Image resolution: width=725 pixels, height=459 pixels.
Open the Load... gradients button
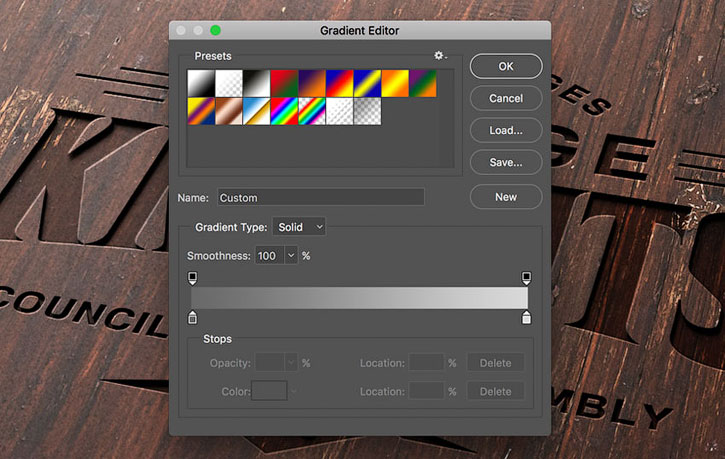[x=506, y=130]
